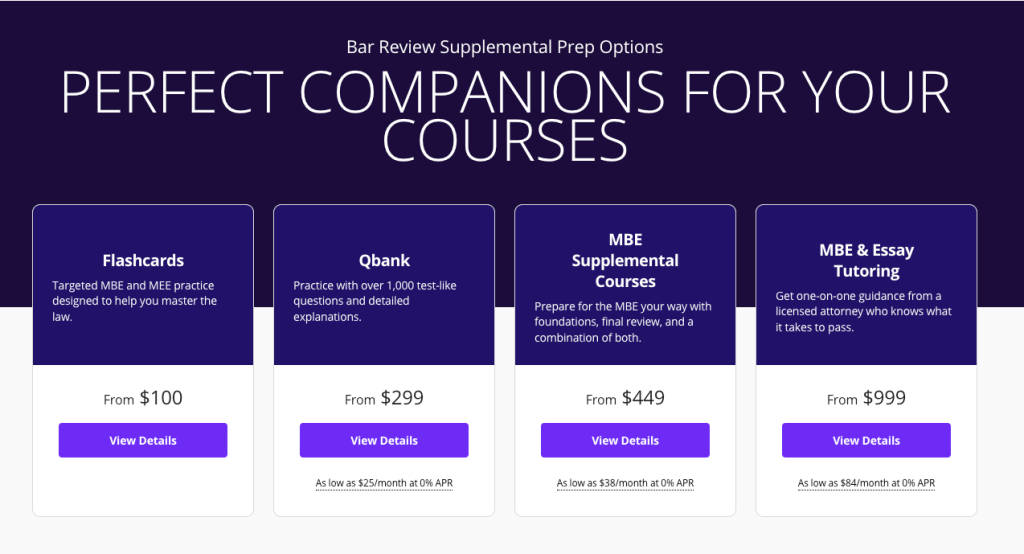1024x554 pixels.
Task: Click the Bar Review Supplemental Prep Options subtitle
Action: 505,47
